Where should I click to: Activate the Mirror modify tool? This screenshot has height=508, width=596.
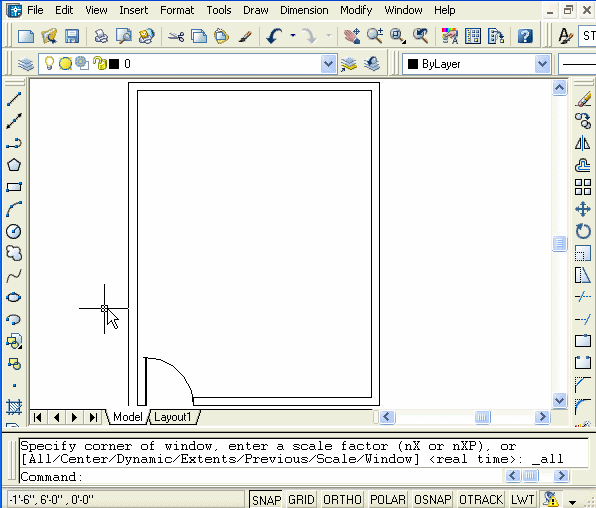tap(582, 143)
